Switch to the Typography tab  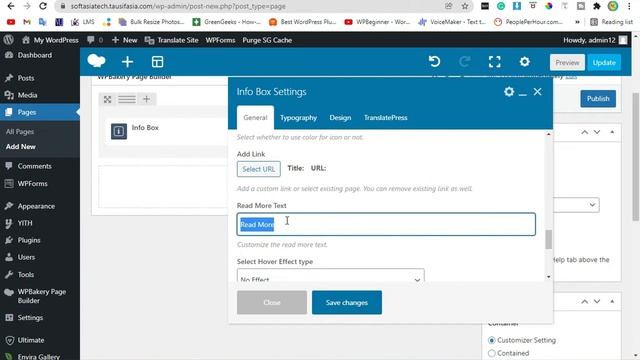pyautogui.click(x=298, y=118)
